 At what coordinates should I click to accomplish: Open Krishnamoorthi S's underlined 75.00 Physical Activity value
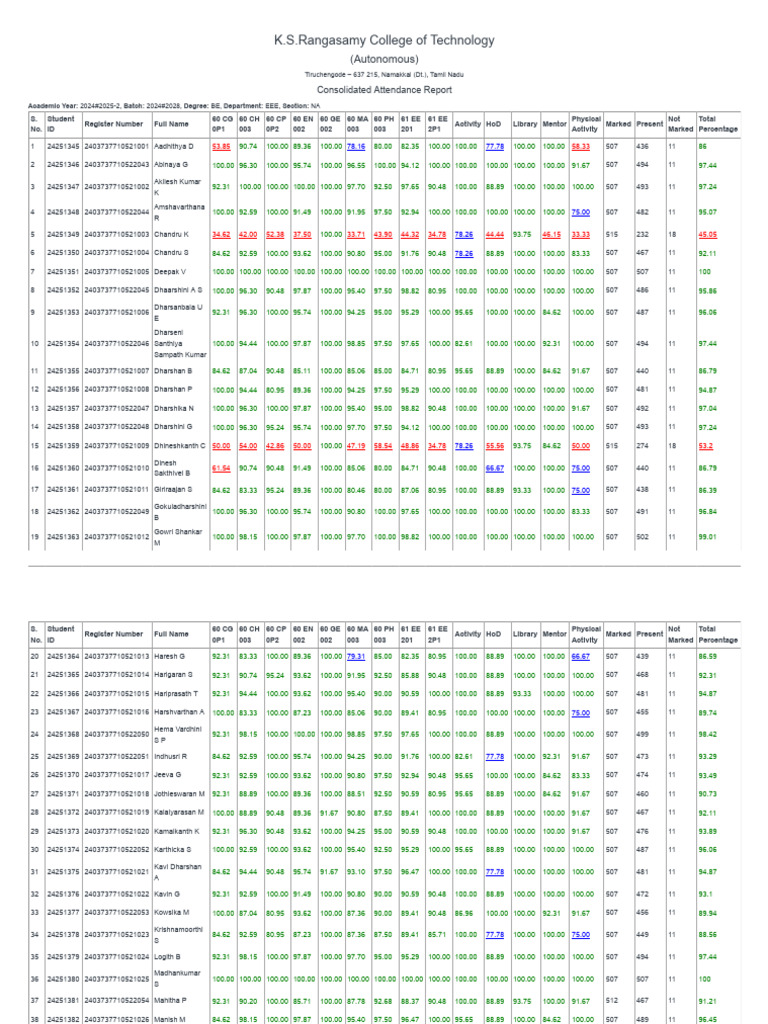(x=581, y=935)
